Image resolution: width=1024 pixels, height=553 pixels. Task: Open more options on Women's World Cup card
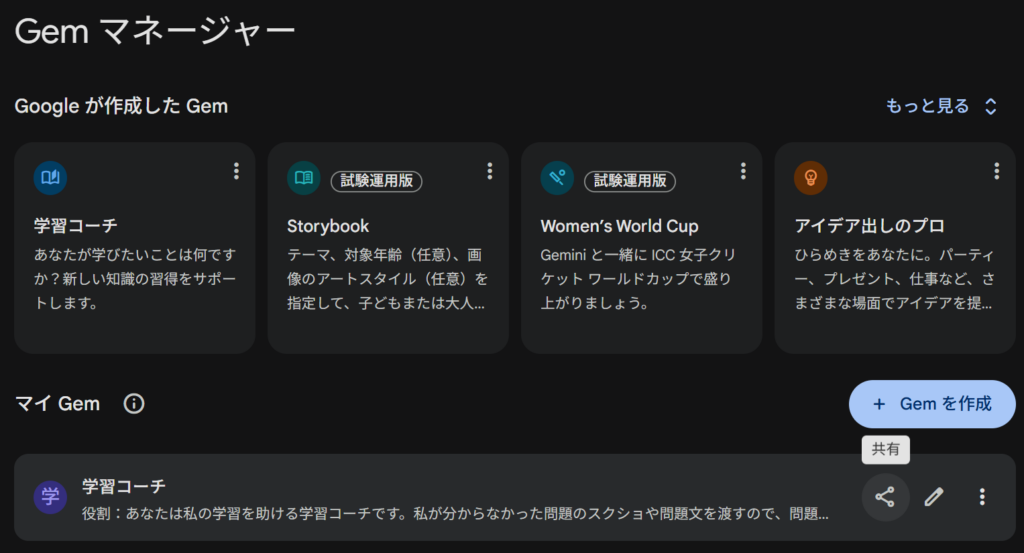(x=743, y=171)
